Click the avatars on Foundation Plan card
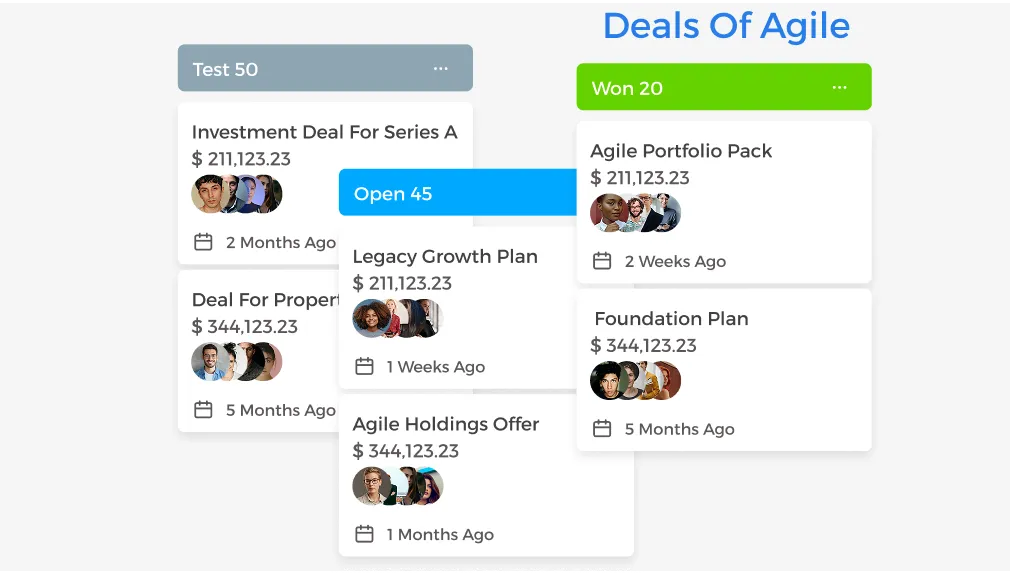Screen dimensions: 1010x574 635,381
